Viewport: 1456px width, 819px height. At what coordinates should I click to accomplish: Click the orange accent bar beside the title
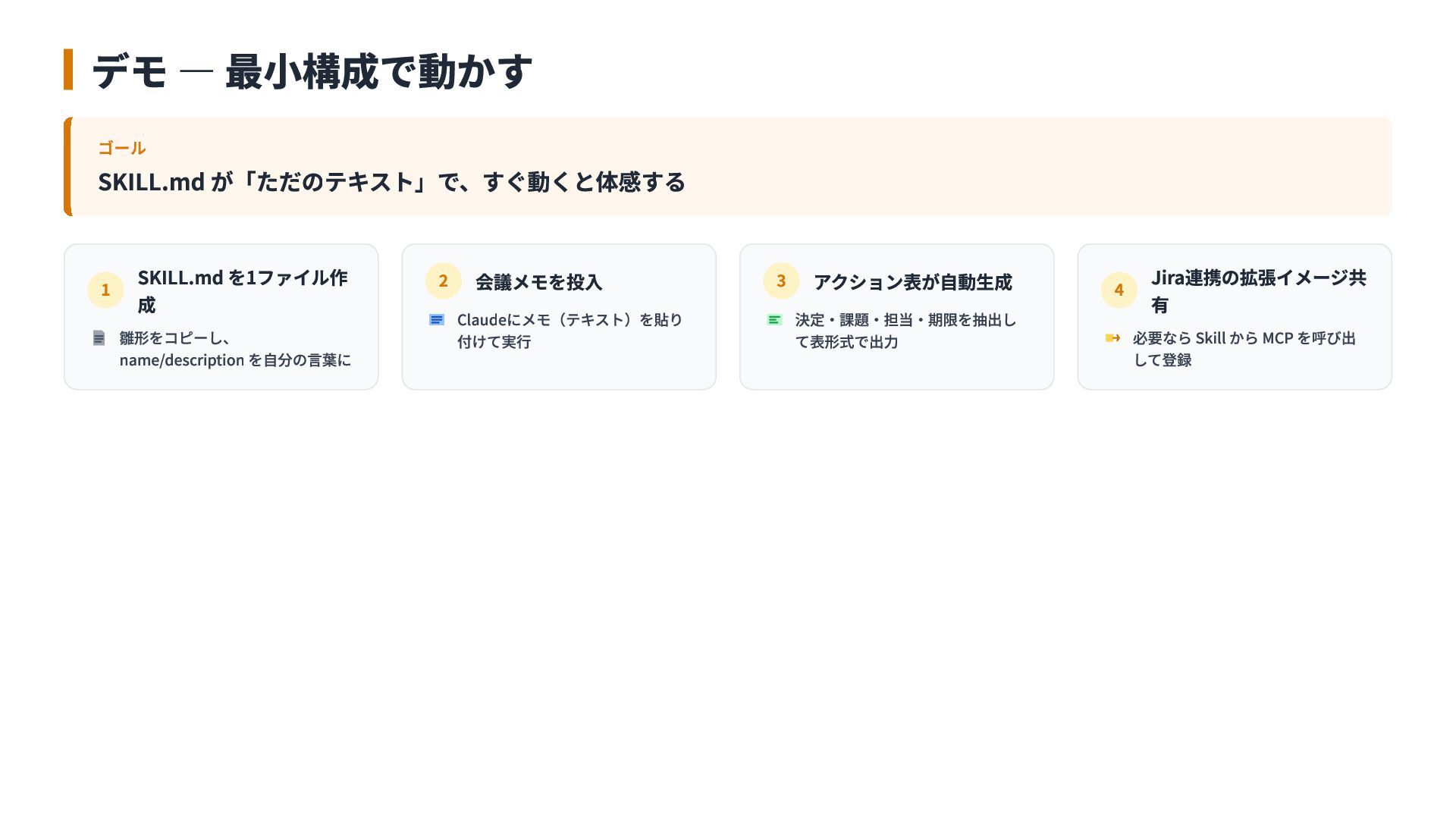[68, 70]
